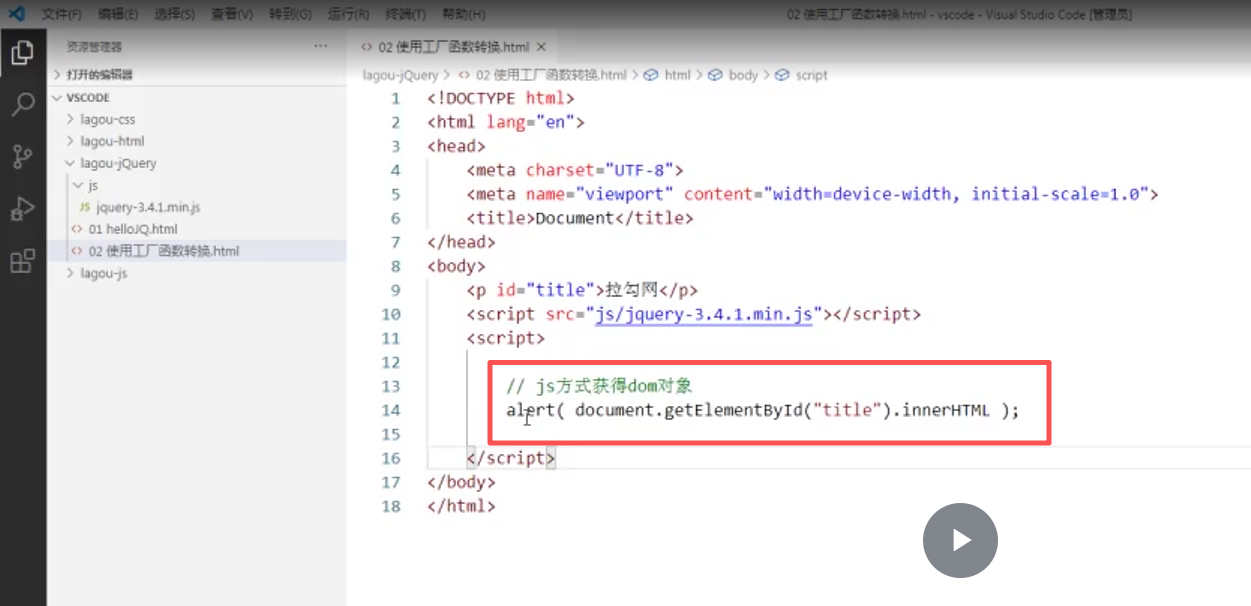Open the Explorer view icon
1251x606 pixels.
pyautogui.click(x=23, y=52)
